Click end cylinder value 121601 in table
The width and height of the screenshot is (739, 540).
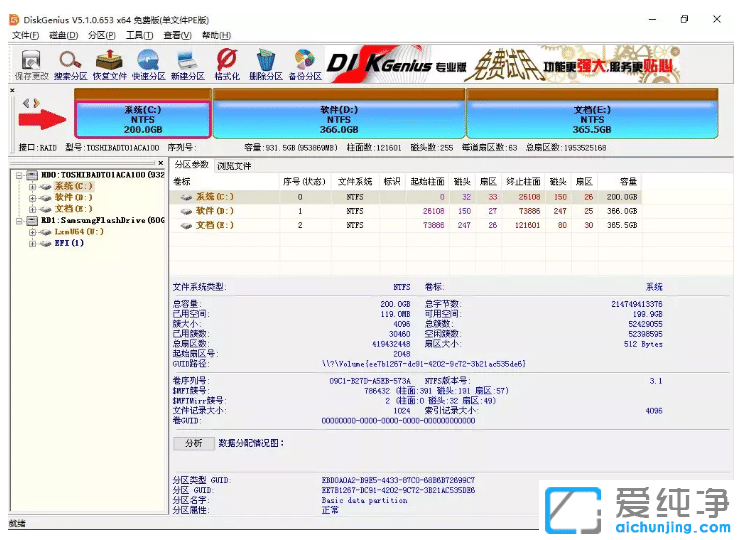(527, 225)
